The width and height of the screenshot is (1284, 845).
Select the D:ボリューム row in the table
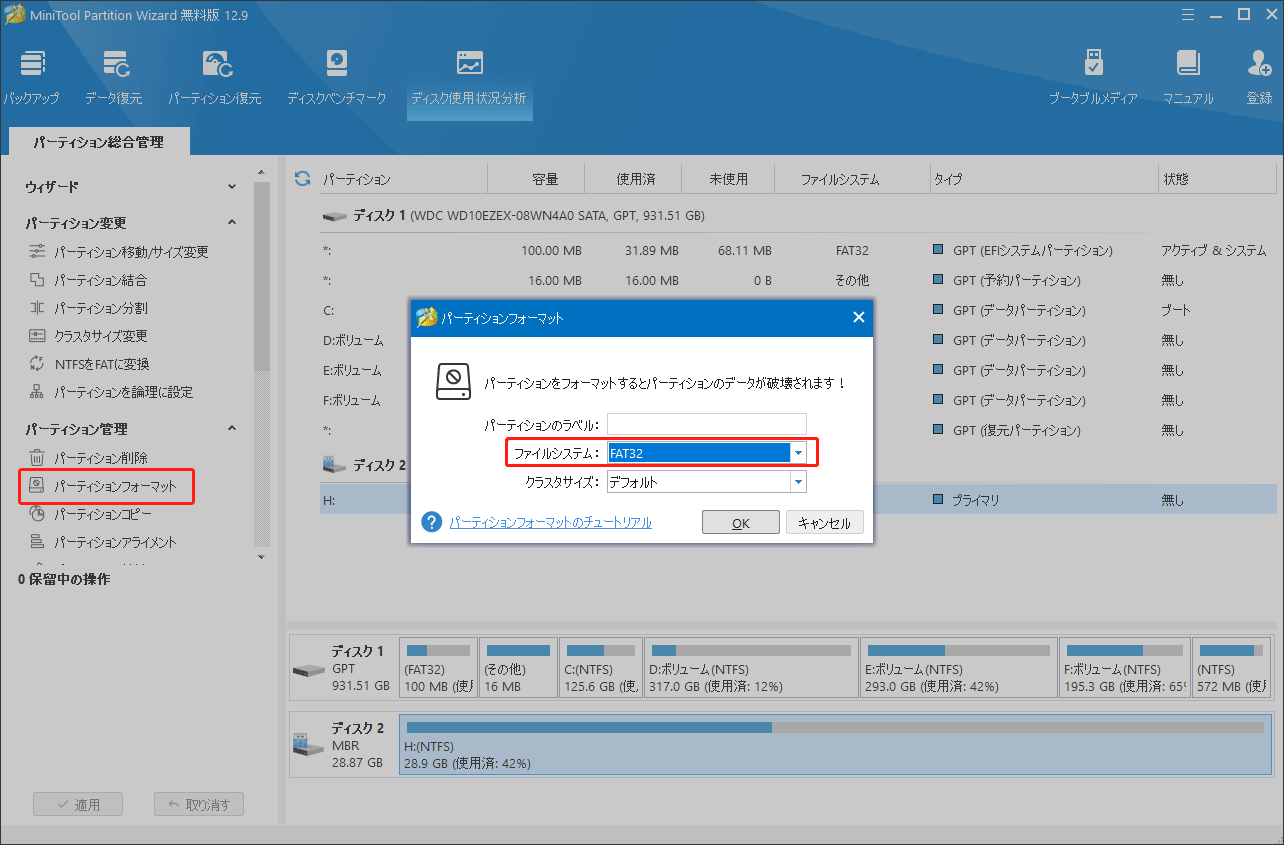(798, 340)
